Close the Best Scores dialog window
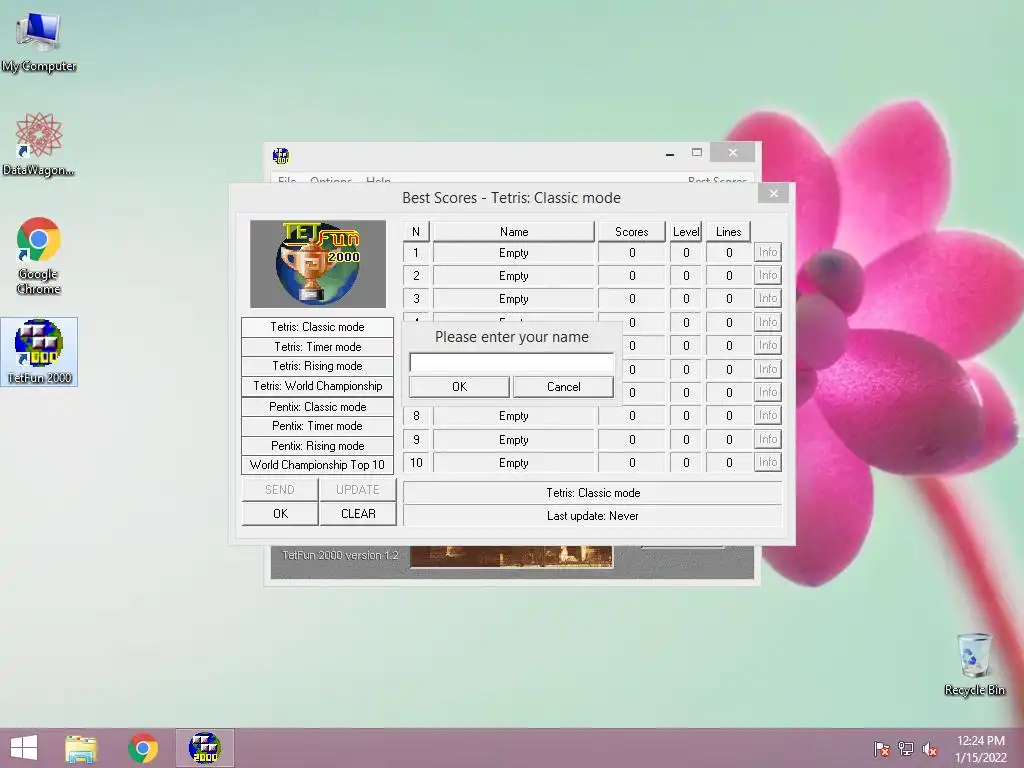The image size is (1024, 768). tap(773, 193)
